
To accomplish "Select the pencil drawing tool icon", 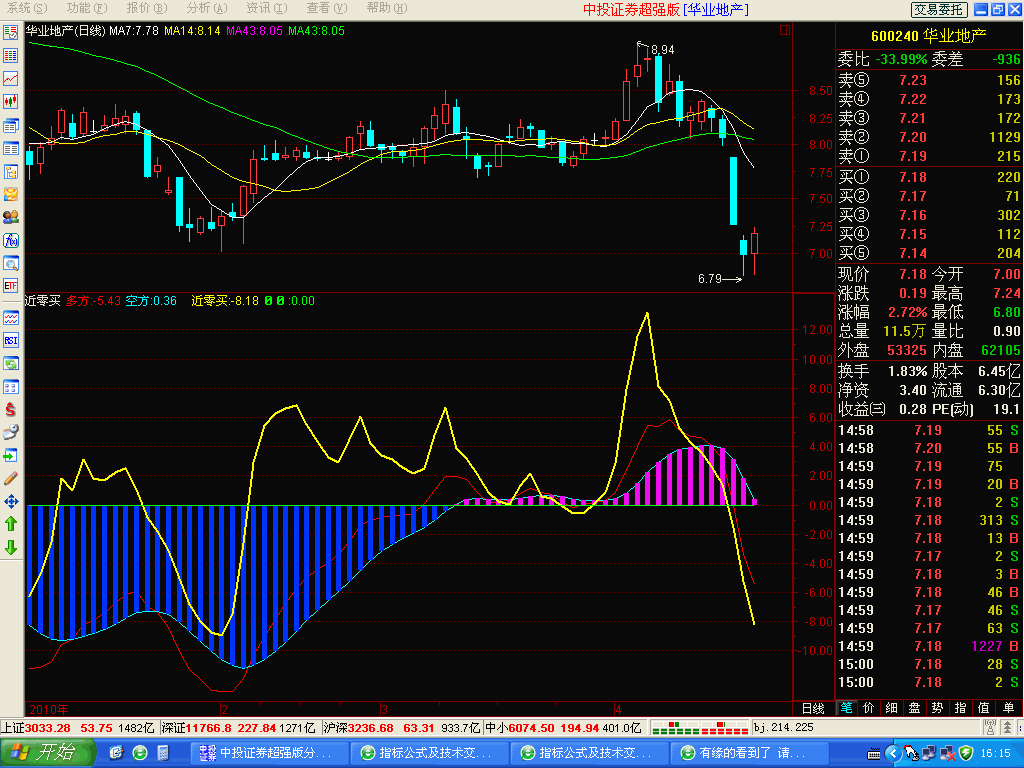I will (x=11, y=477).
